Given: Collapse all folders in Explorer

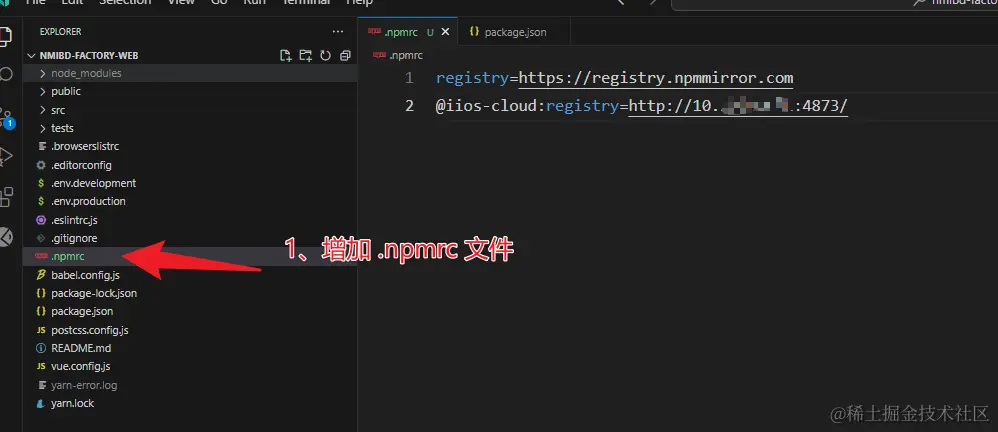Looking at the screenshot, I should tap(345, 55).
